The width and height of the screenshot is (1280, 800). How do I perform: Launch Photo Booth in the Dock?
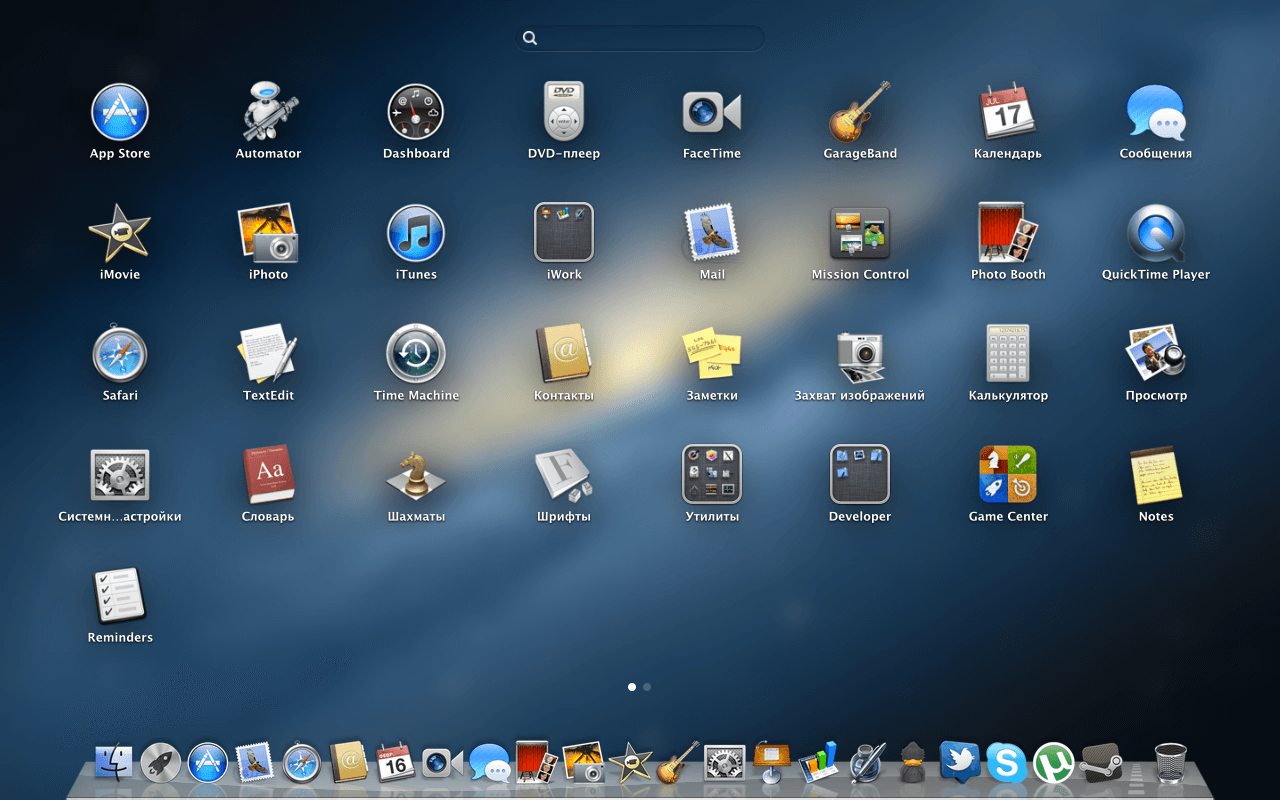click(x=536, y=763)
